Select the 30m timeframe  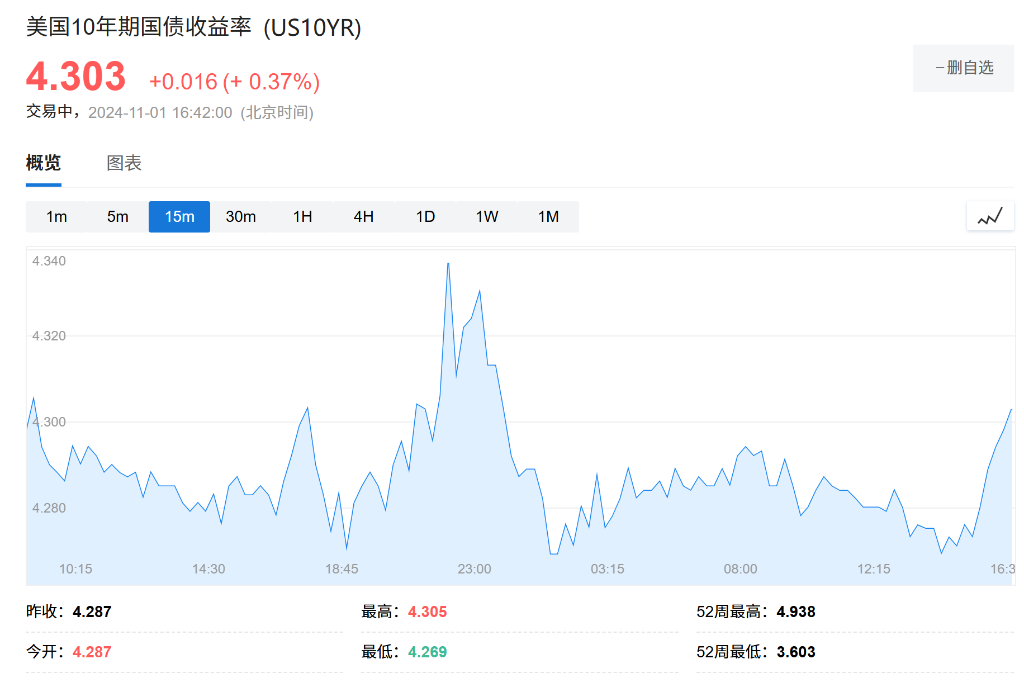coord(240,216)
